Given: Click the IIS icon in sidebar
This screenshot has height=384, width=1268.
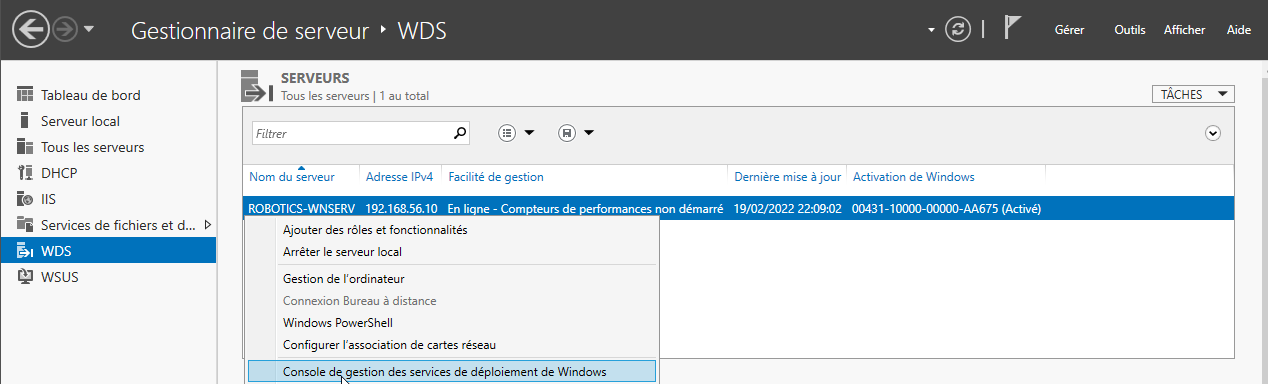Looking at the screenshot, I should pyautogui.click(x=26, y=199).
